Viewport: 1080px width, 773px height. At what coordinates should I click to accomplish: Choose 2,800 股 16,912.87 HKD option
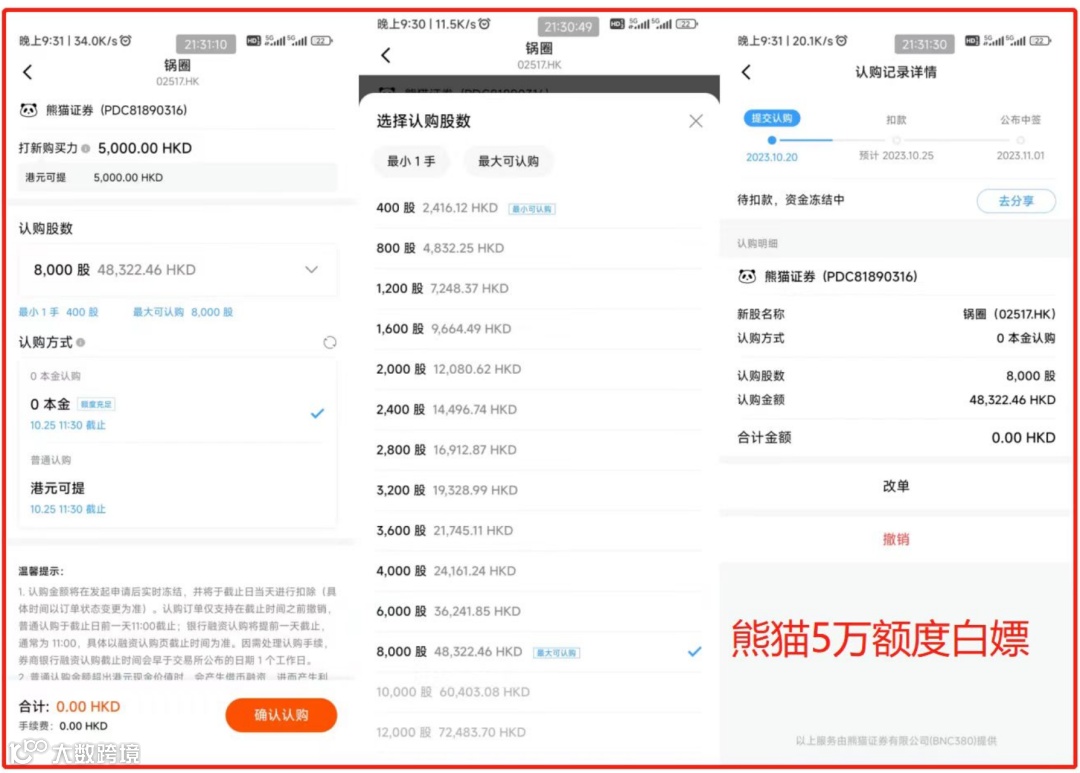click(x=539, y=450)
